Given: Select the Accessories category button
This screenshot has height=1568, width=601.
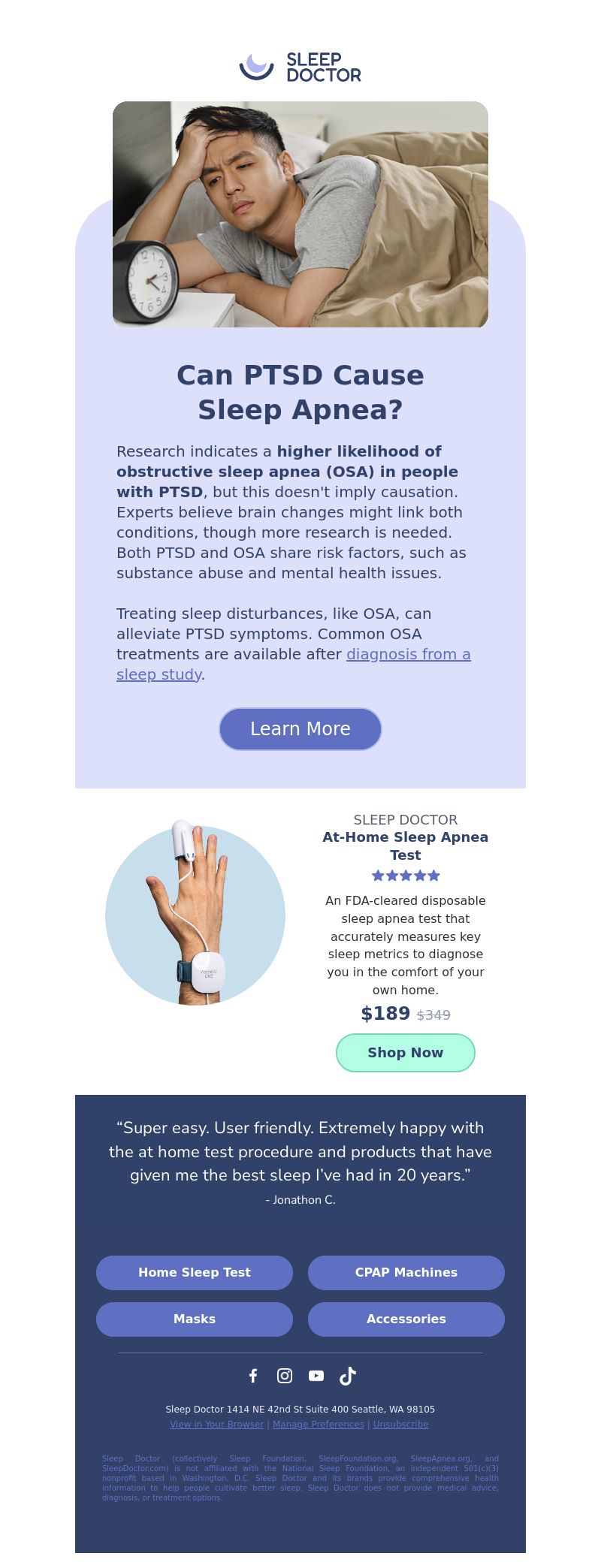Looking at the screenshot, I should click(x=406, y=1319).
